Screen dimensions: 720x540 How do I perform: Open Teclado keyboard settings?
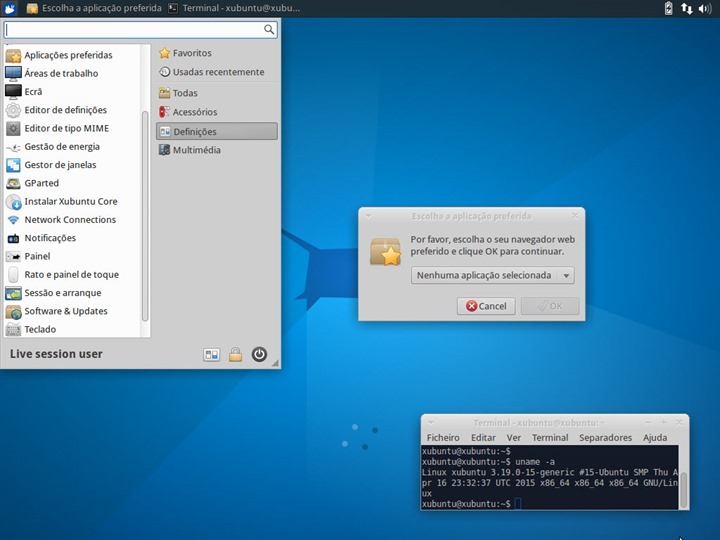pos(30,330)
